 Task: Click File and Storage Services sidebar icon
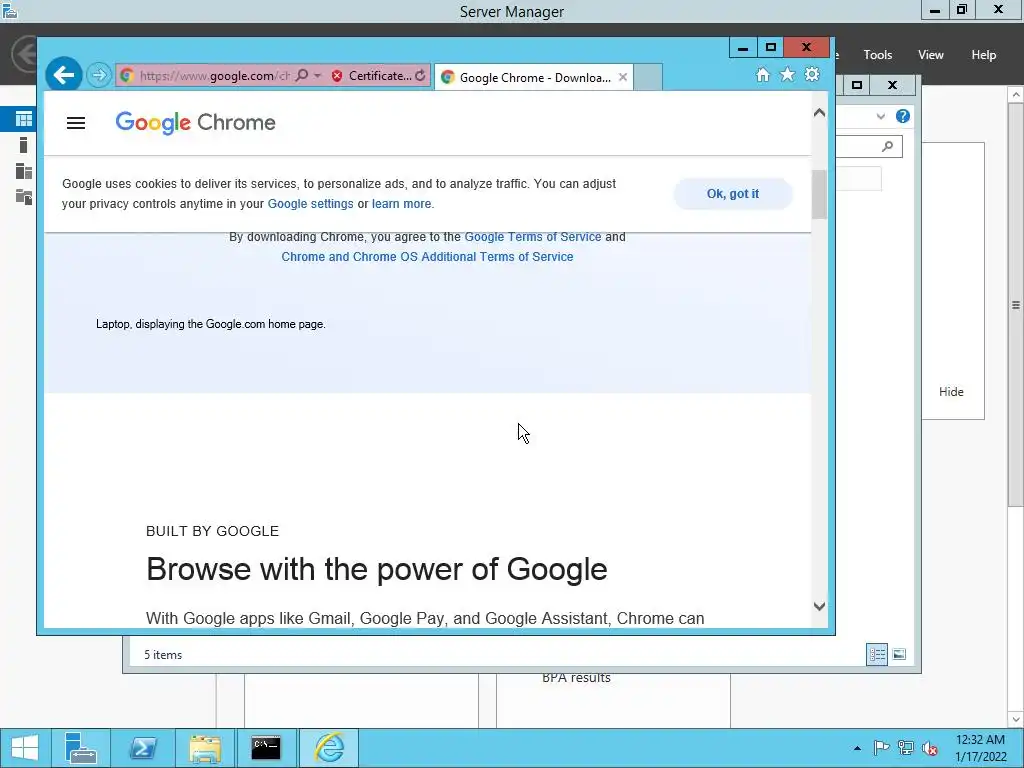pos(24,197)
